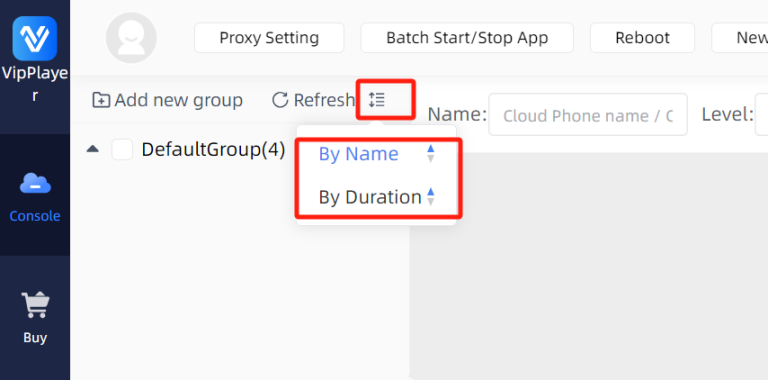Open the Level dropdown field
Screen dimensions: 768x380
(762, 115)
